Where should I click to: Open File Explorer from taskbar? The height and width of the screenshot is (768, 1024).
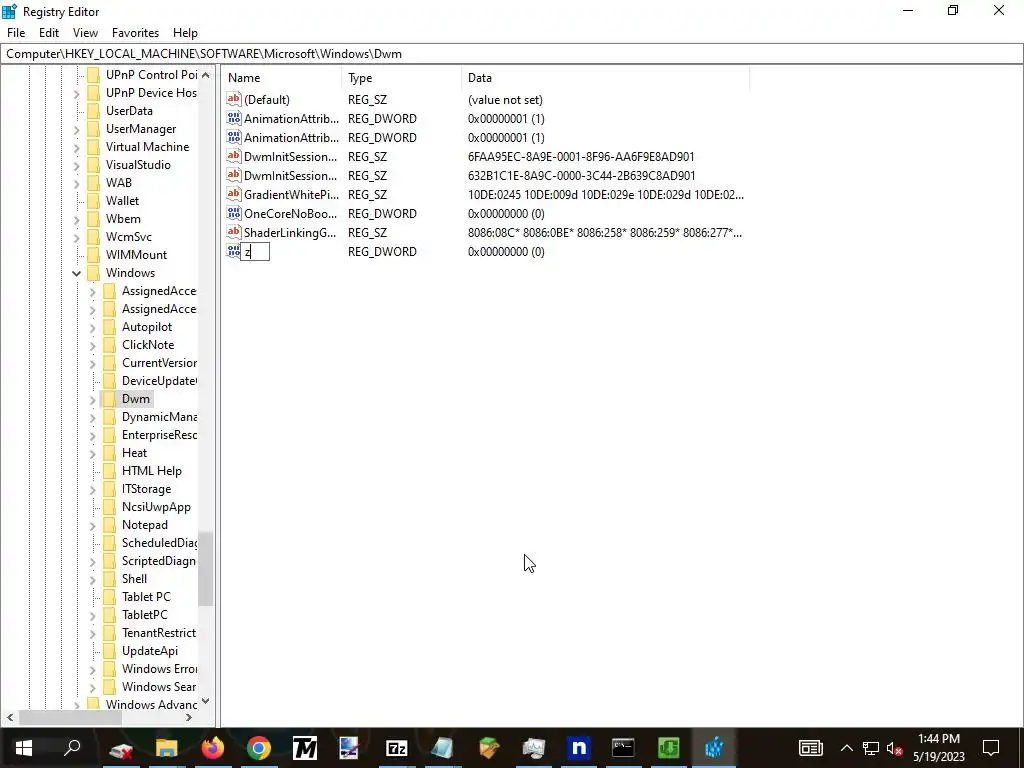167,748
